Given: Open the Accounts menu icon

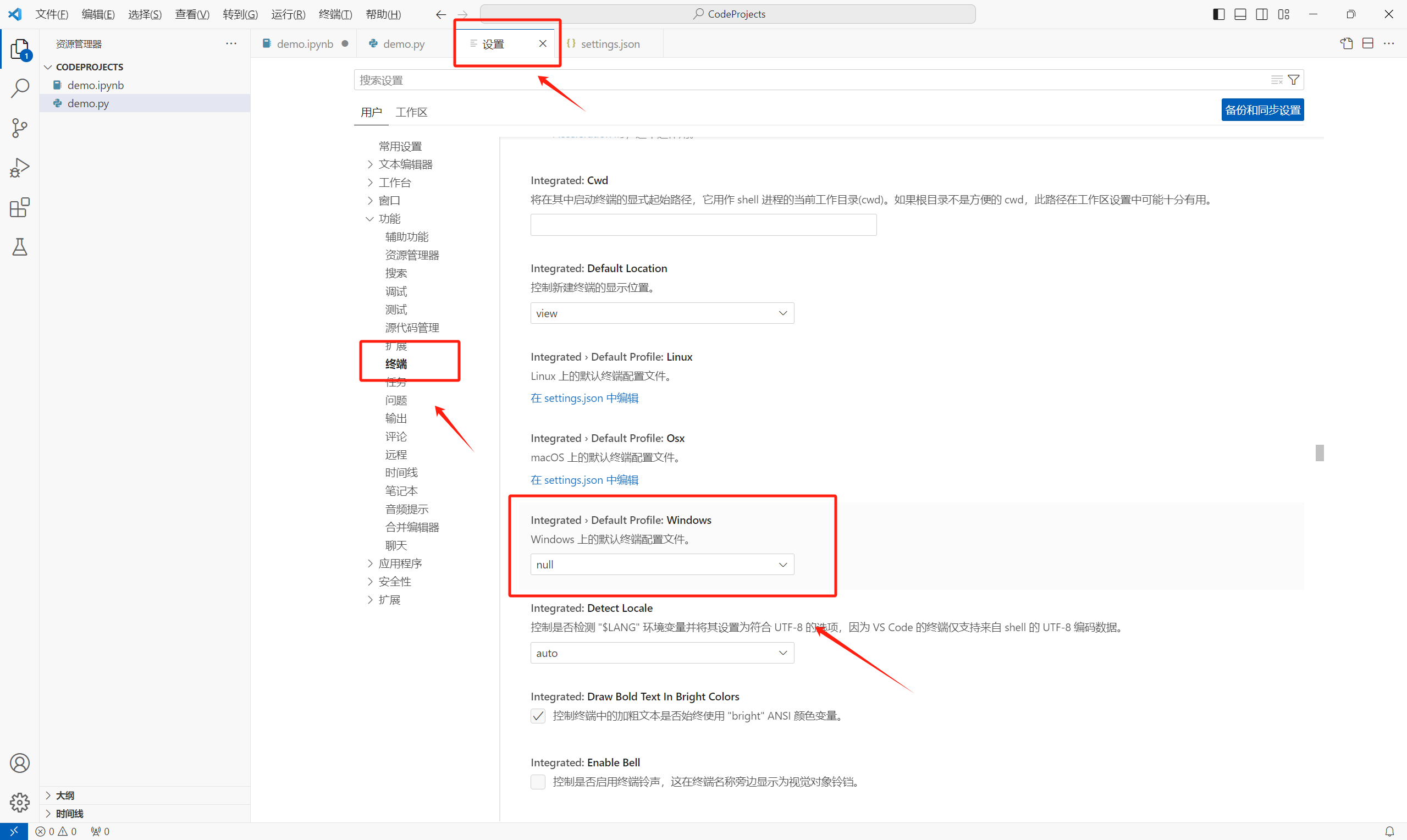Looking at the screenshot, I should pos(20,763).
